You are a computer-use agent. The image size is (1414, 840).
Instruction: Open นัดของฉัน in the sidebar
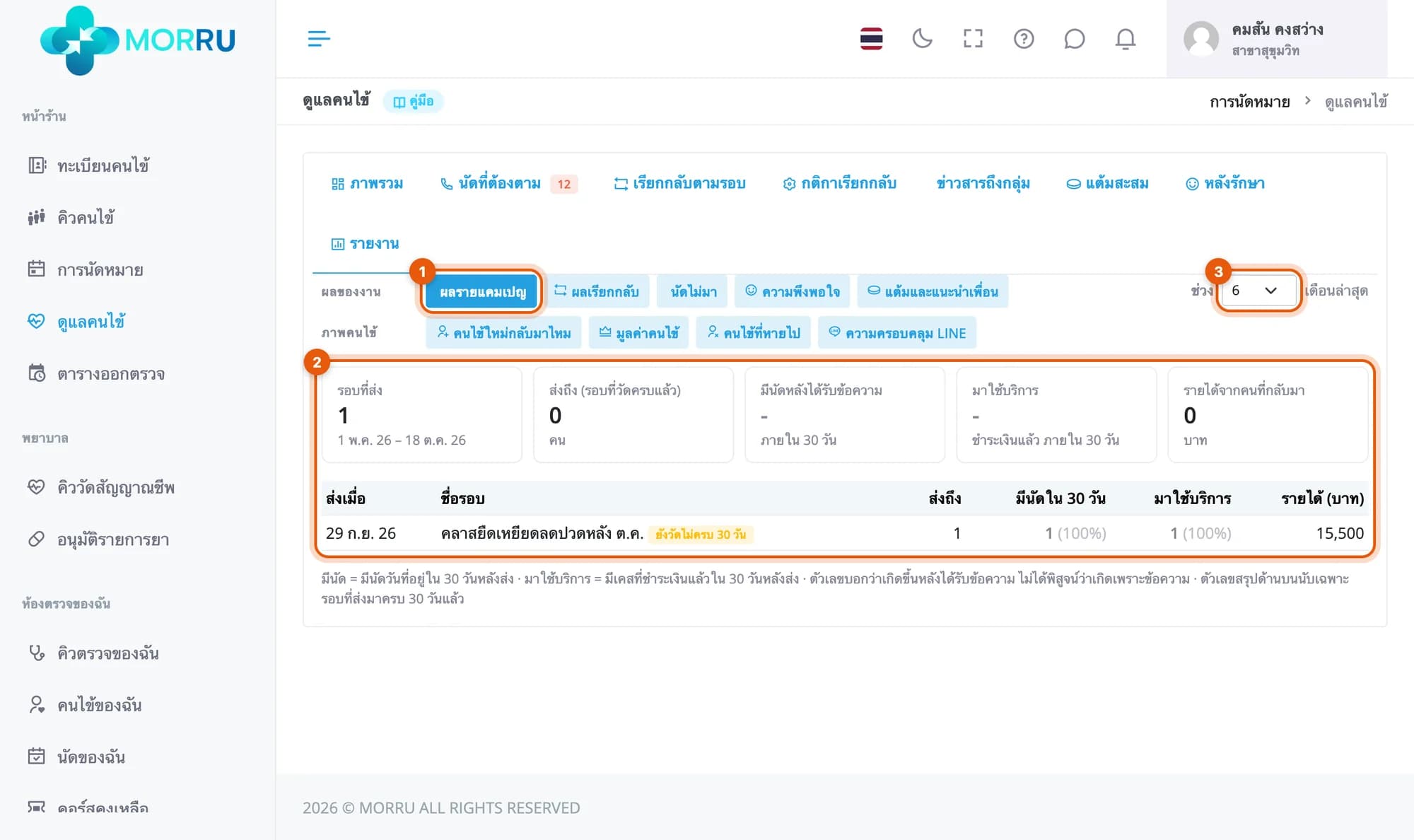click(x=76, y=757)
